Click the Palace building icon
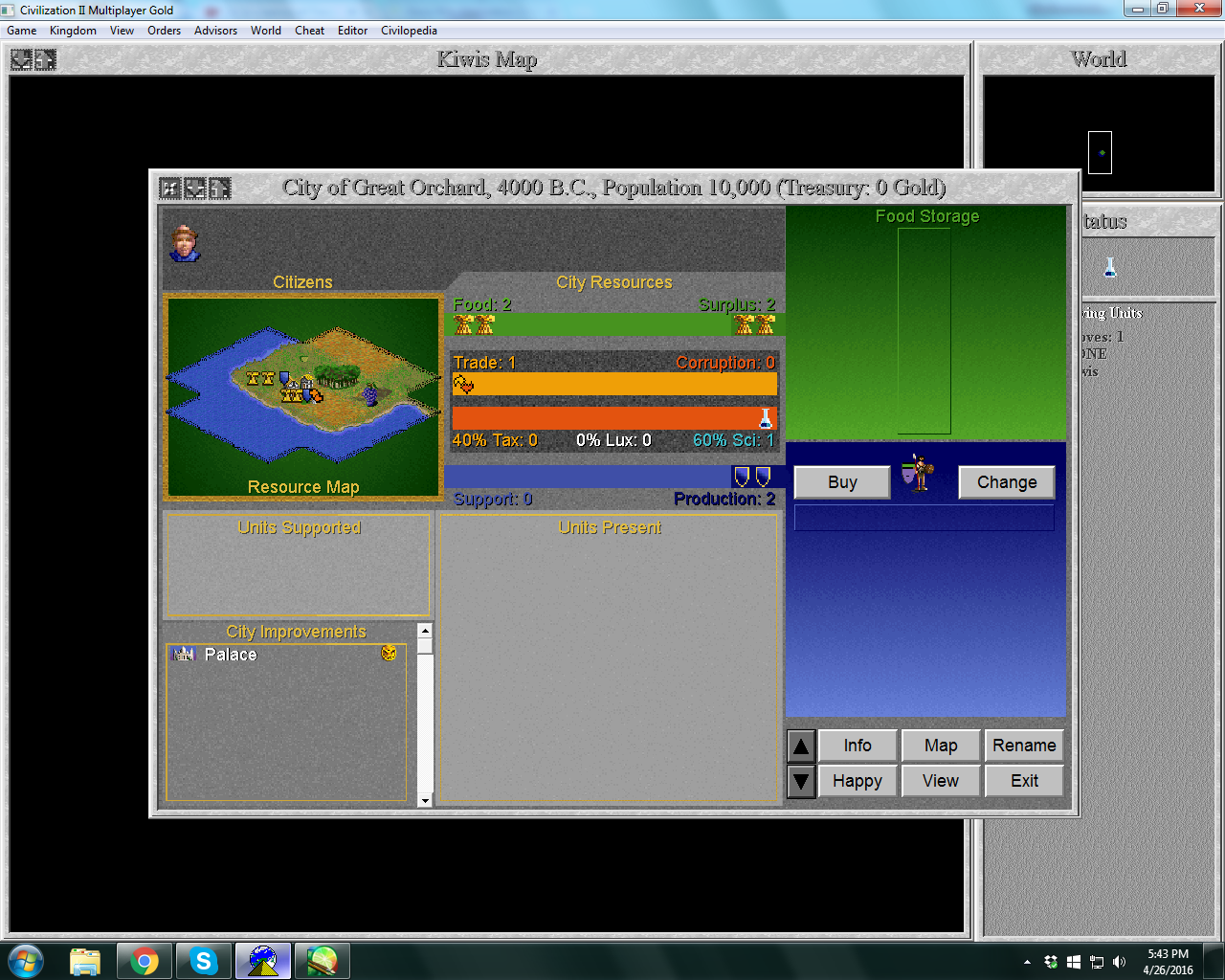The height and width of the screenshot is (980, 1225). pos(183,654)
